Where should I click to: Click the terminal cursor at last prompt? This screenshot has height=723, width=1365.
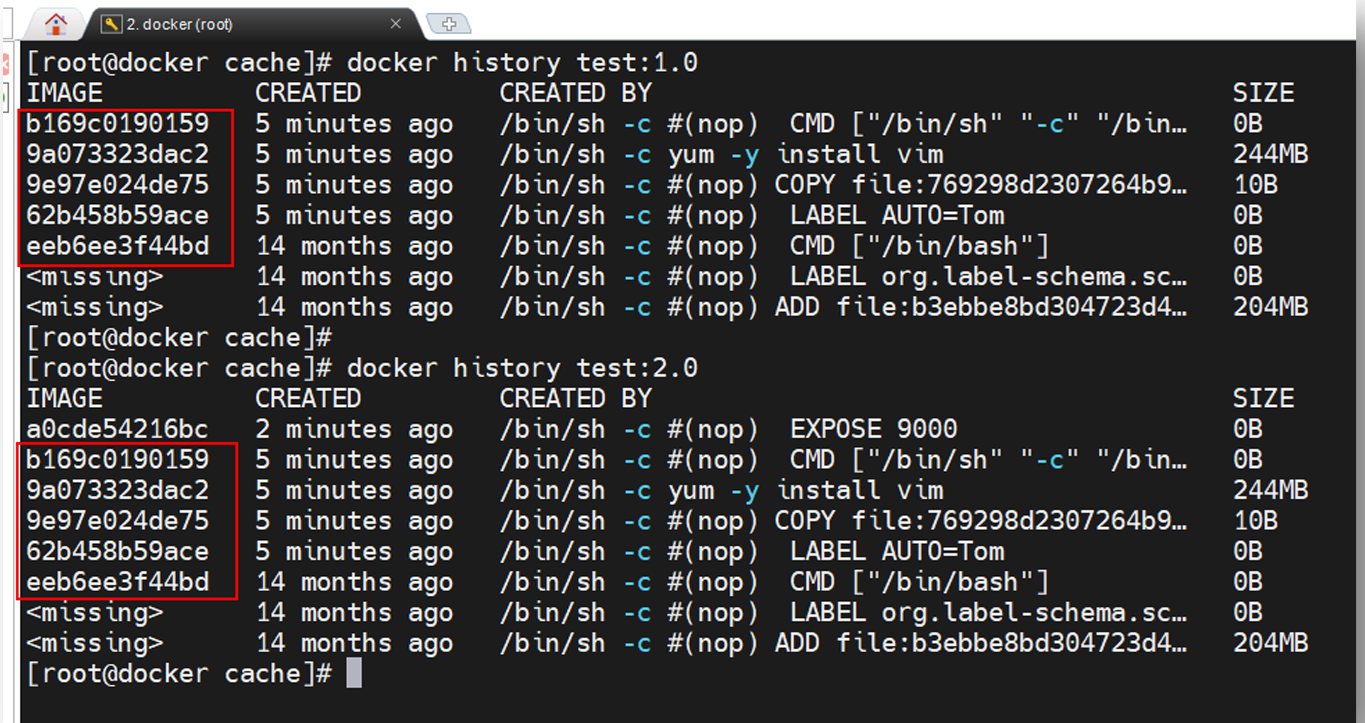point(353,674)
